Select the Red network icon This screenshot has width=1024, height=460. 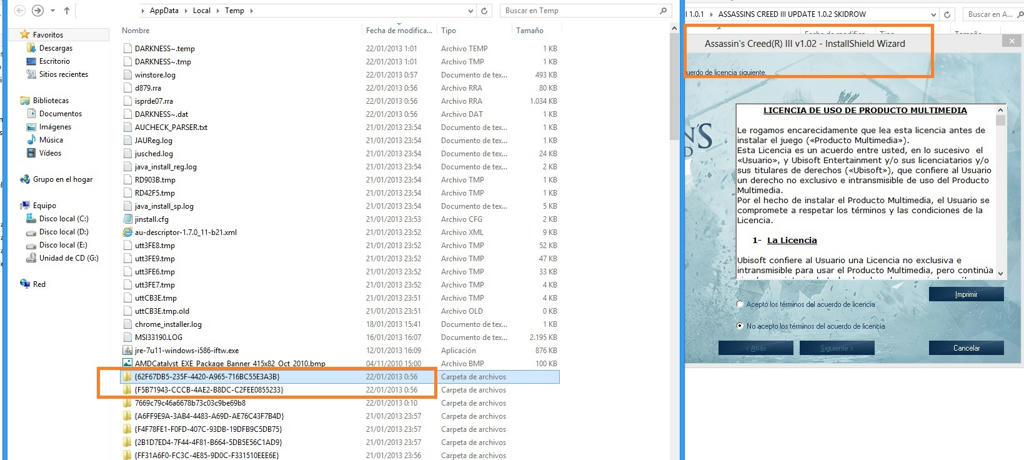(25, 284)
